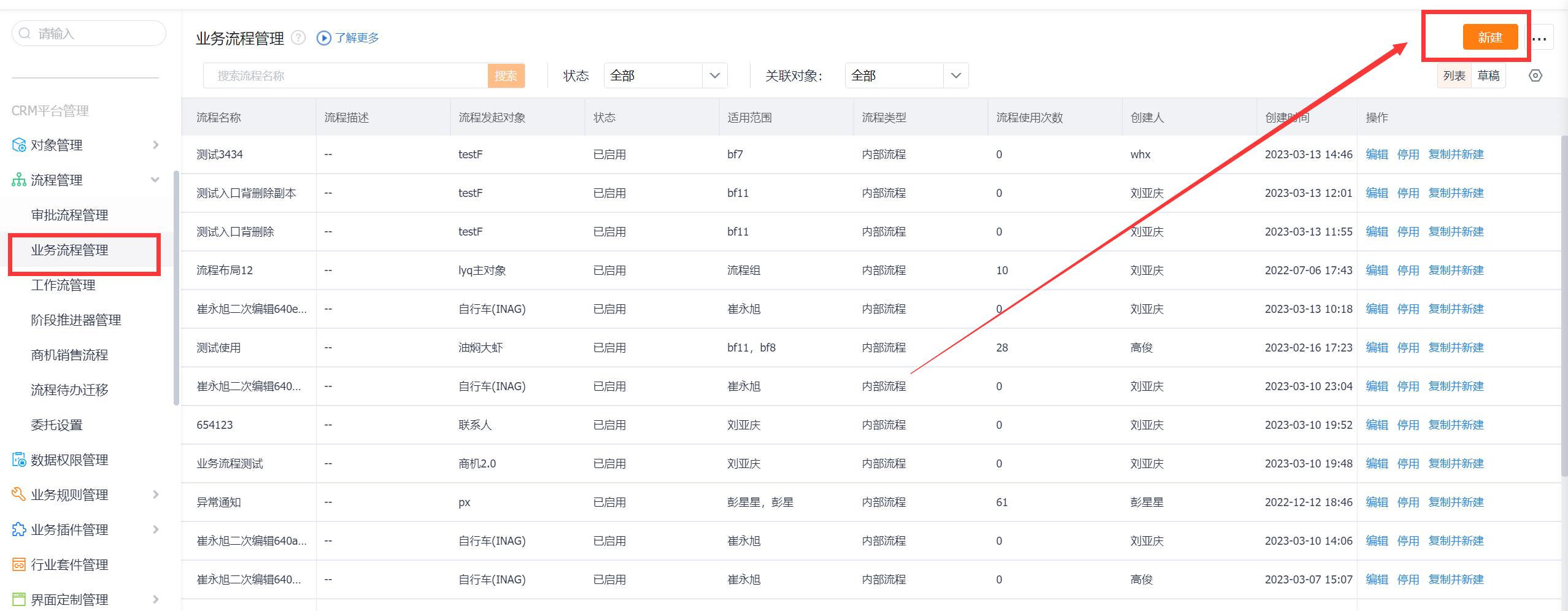
Task: Click the 数据权限管理 sidebar icon
Action: [x=19, y=460]
